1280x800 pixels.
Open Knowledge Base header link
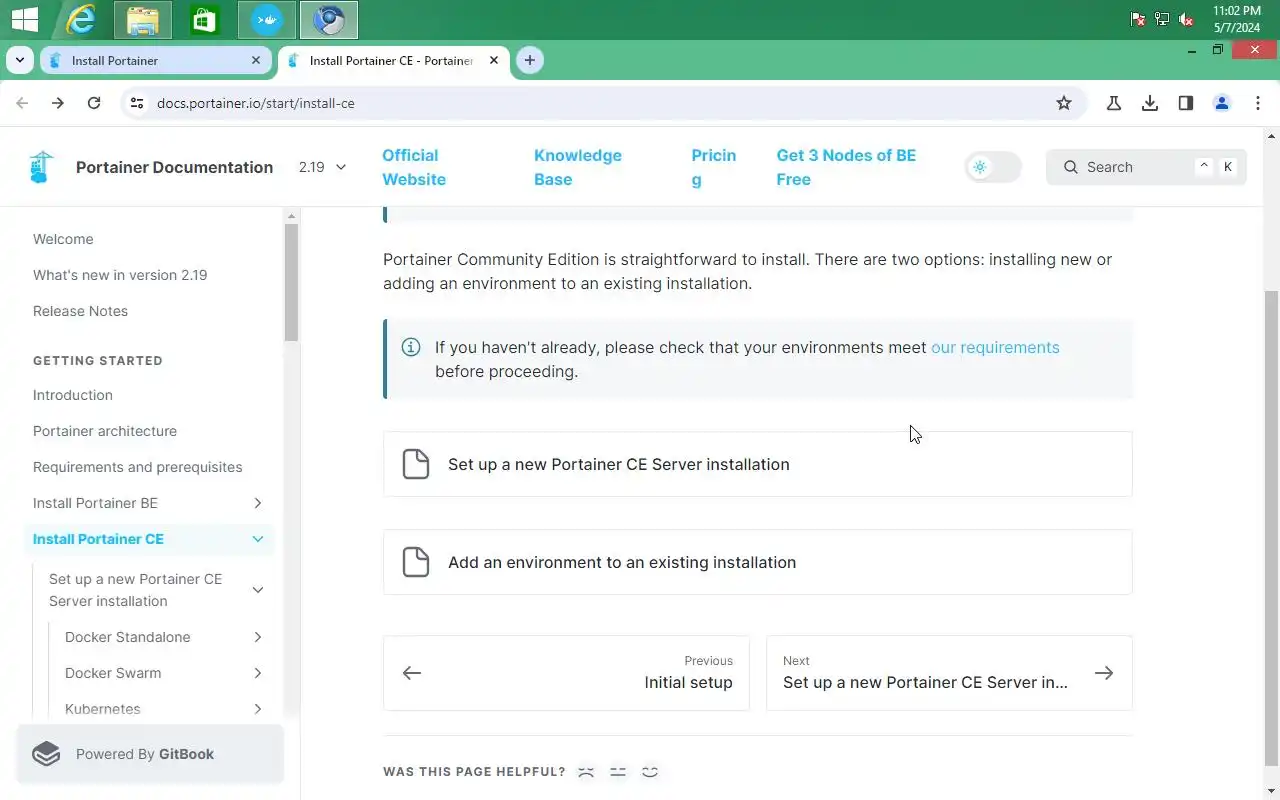click(x=577, y=167)
